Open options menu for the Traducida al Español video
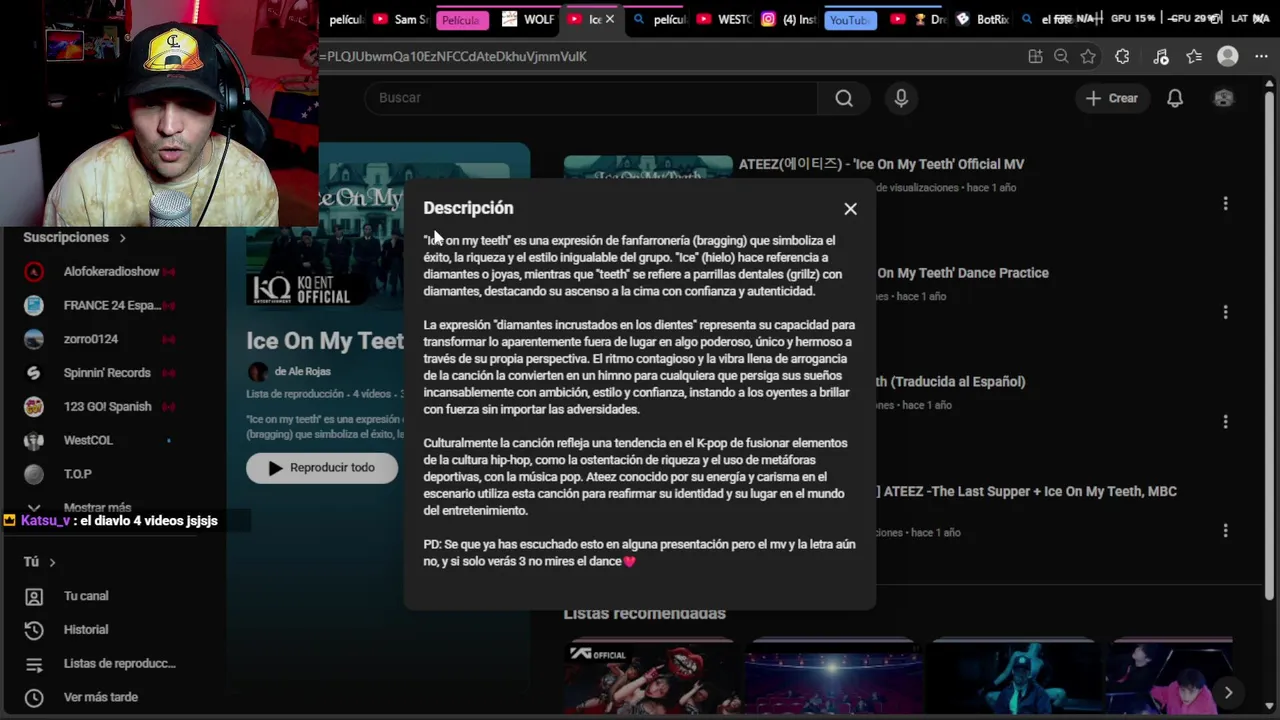1280x720 pixels. [1225, 421]
